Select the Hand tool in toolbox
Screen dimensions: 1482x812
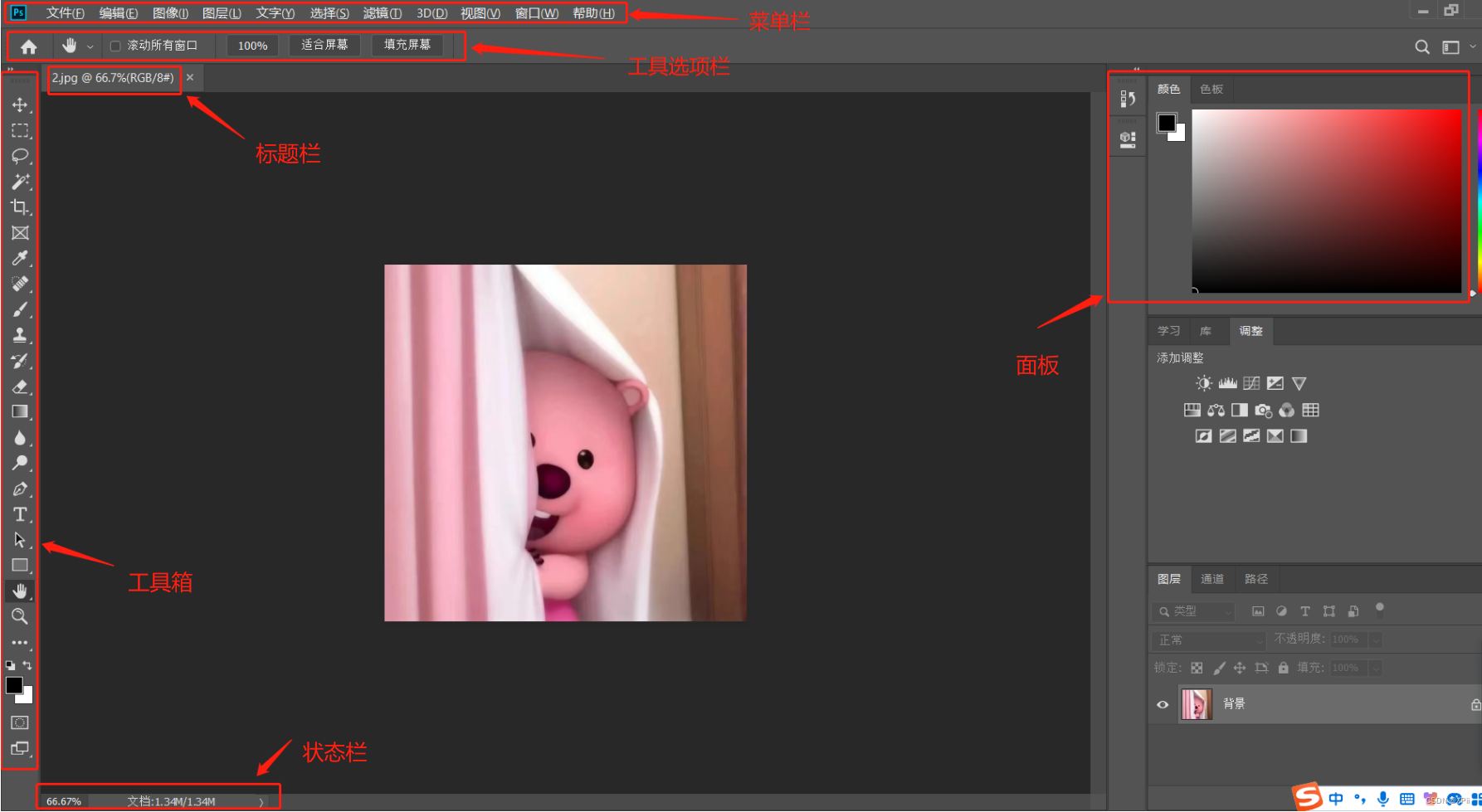[20, 591]
